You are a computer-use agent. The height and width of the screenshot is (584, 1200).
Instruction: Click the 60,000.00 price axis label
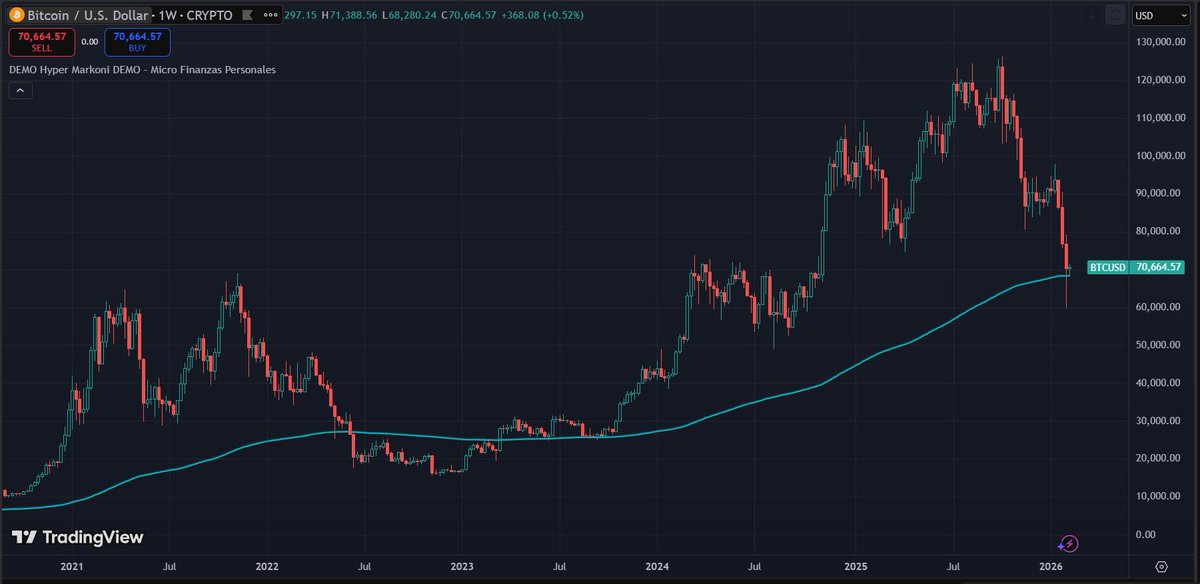(x=1160, y=307)
